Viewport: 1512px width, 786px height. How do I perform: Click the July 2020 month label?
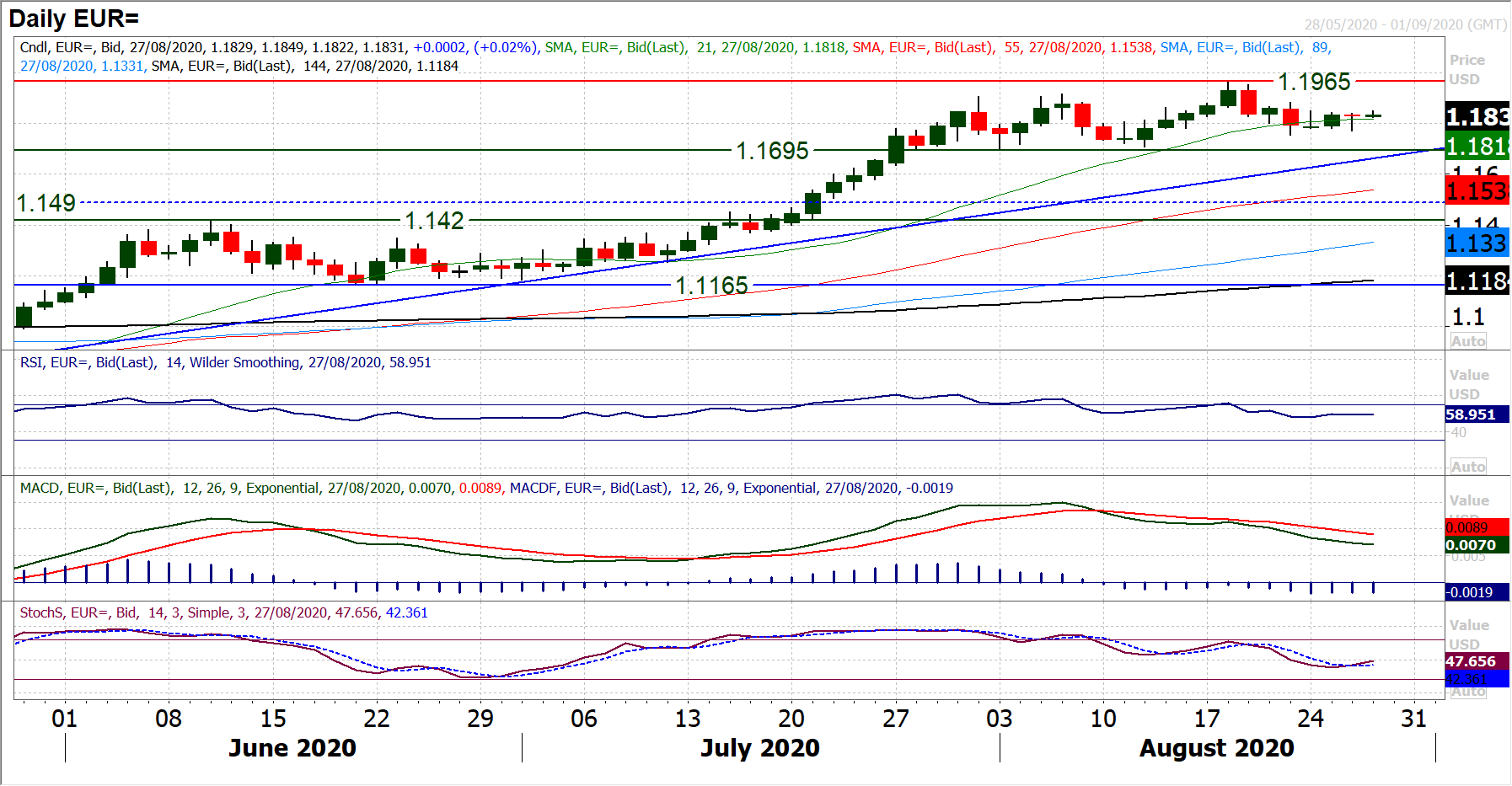click(x=759, y=747)
